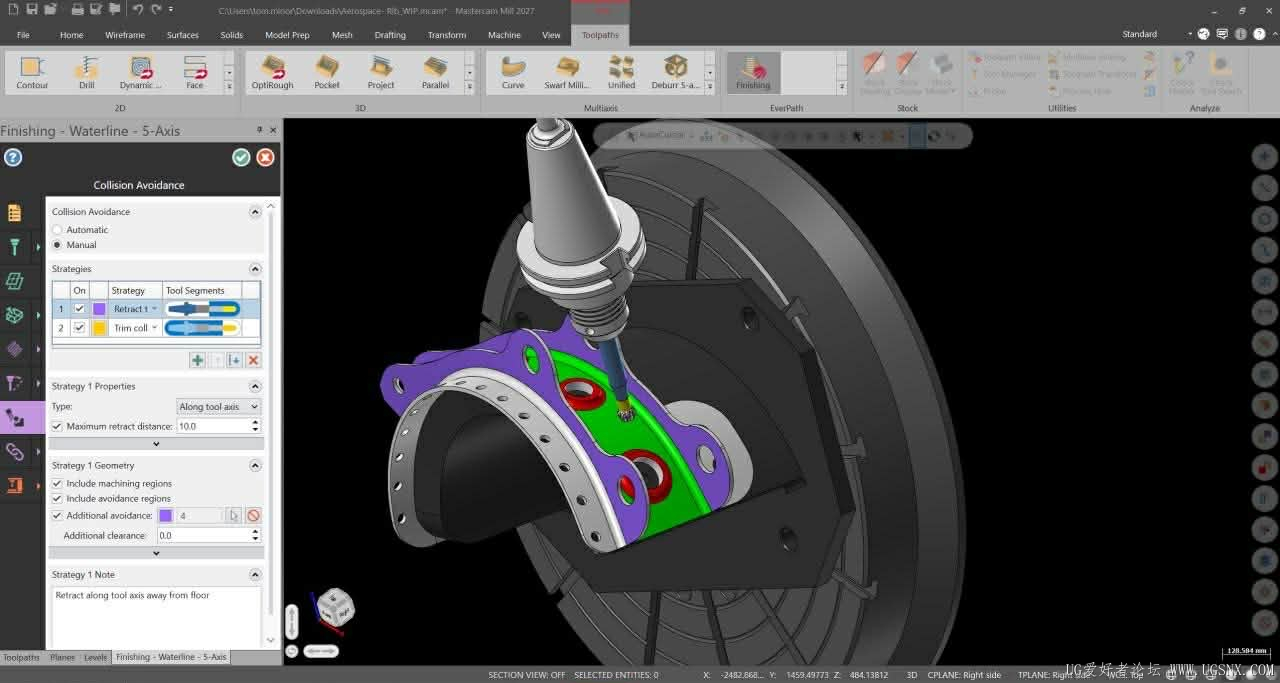1280x683 pixels.
Task: Select the Pocket 3D toolpath
Action: click(x=327, y=72)
